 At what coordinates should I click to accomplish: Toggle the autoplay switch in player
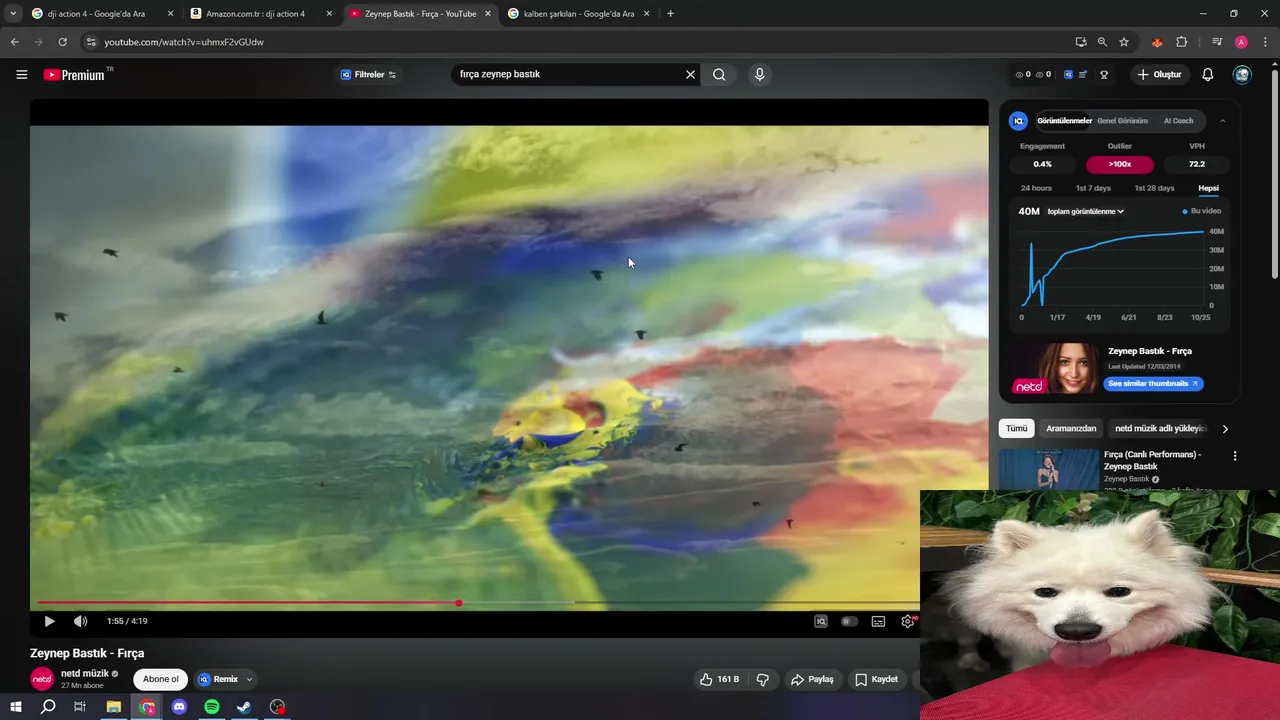pos(849,621)
